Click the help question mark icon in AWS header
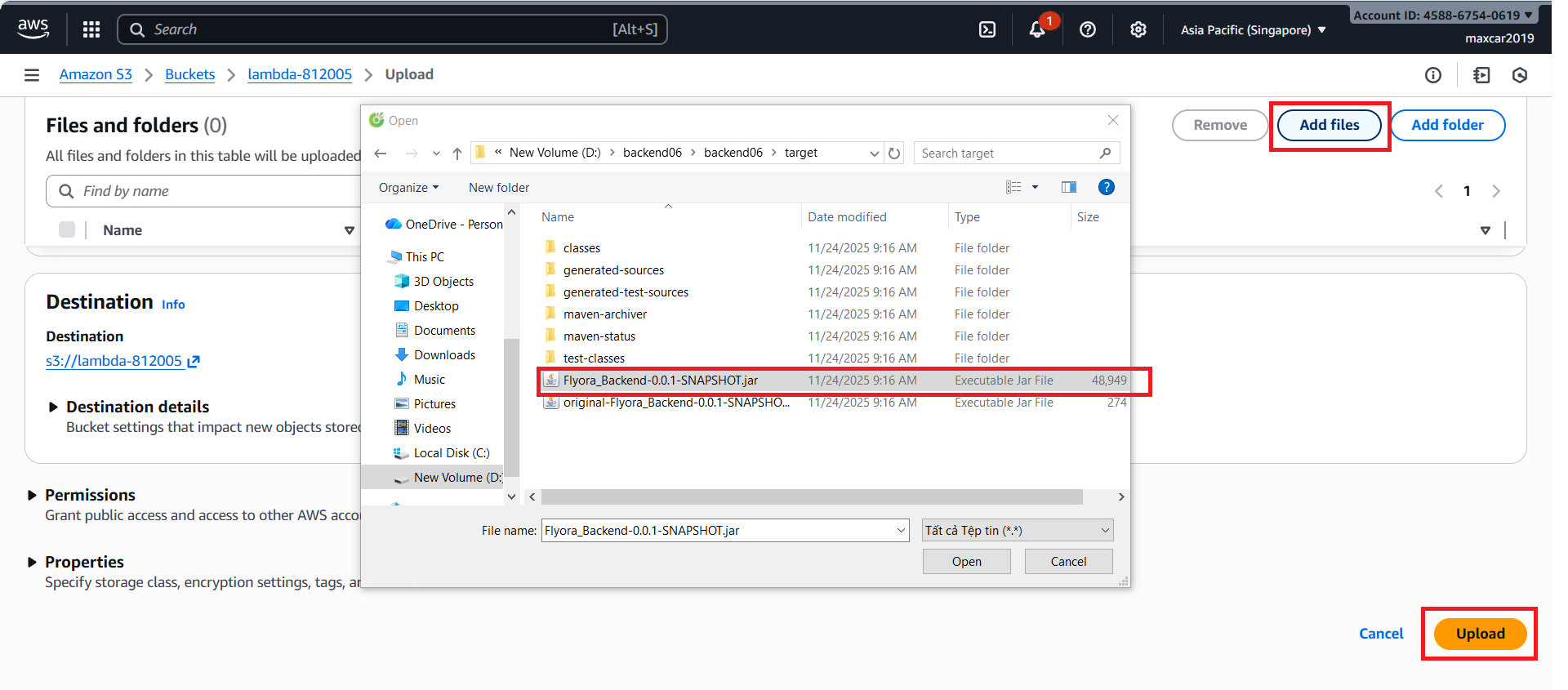This screenshot has height=690, width=1568. point(1087,30)
